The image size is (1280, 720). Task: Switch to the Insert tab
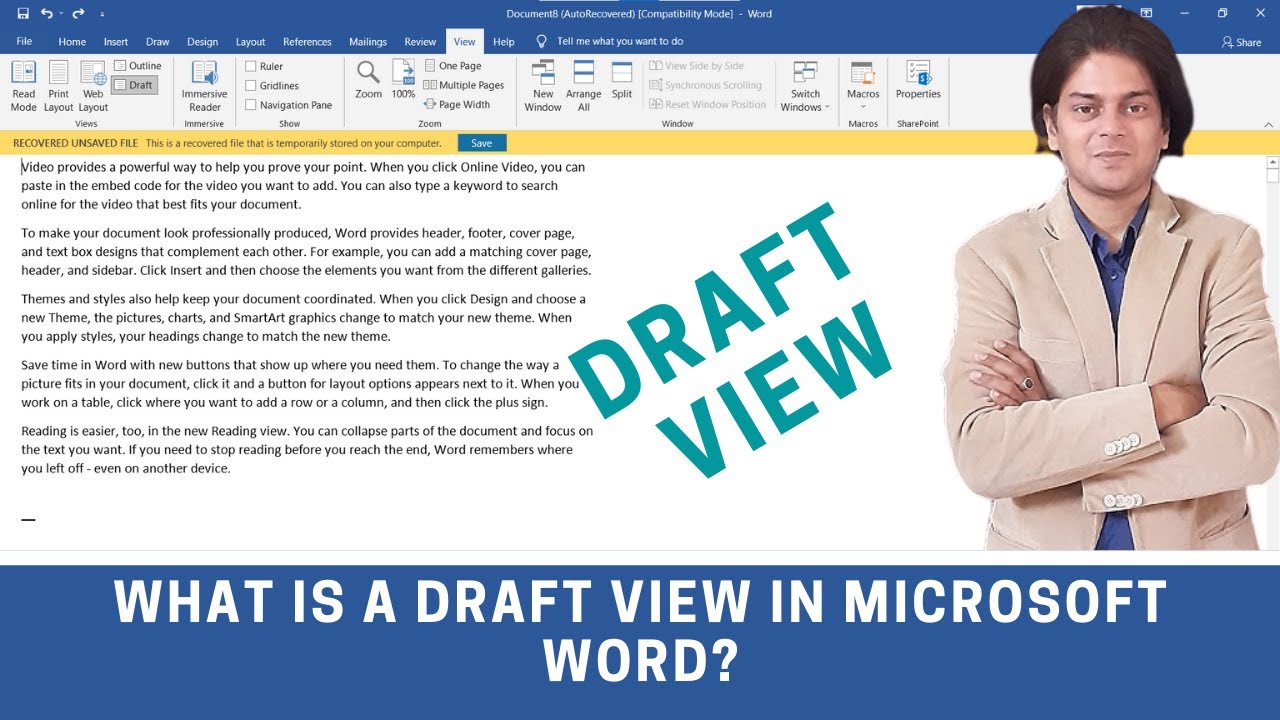coord(116,42)
